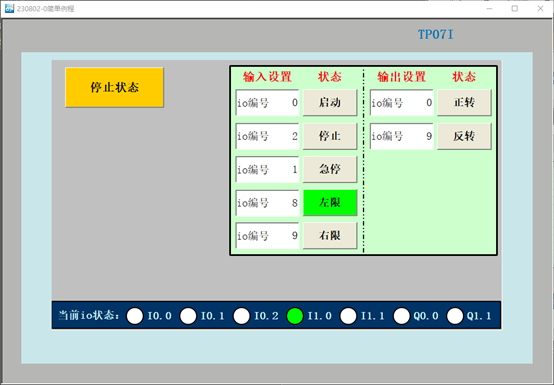Click the 正转 output status button

pyautogui.click(x=464, y=102)
